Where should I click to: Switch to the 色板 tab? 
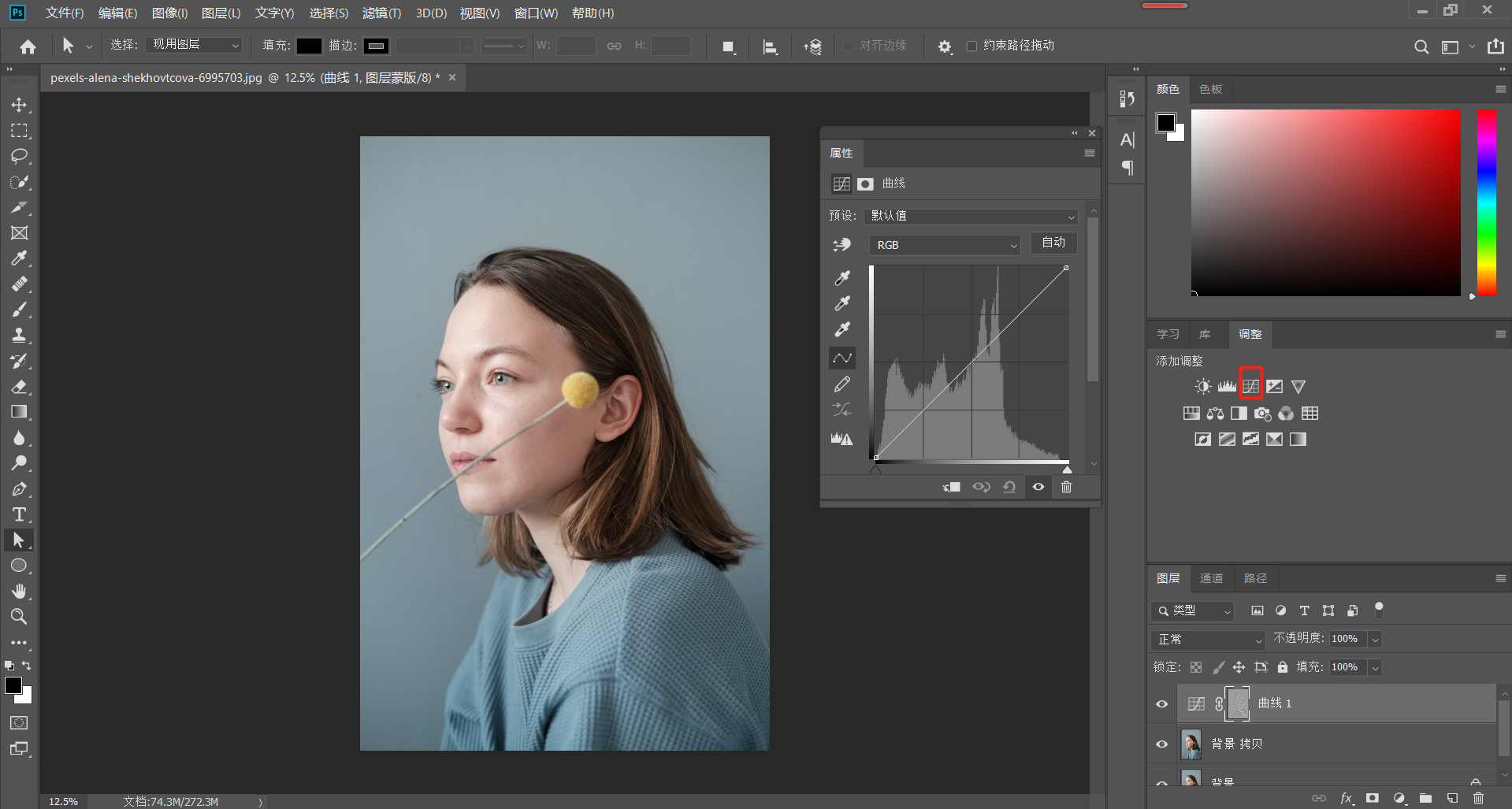click(x=1210, y=89)
